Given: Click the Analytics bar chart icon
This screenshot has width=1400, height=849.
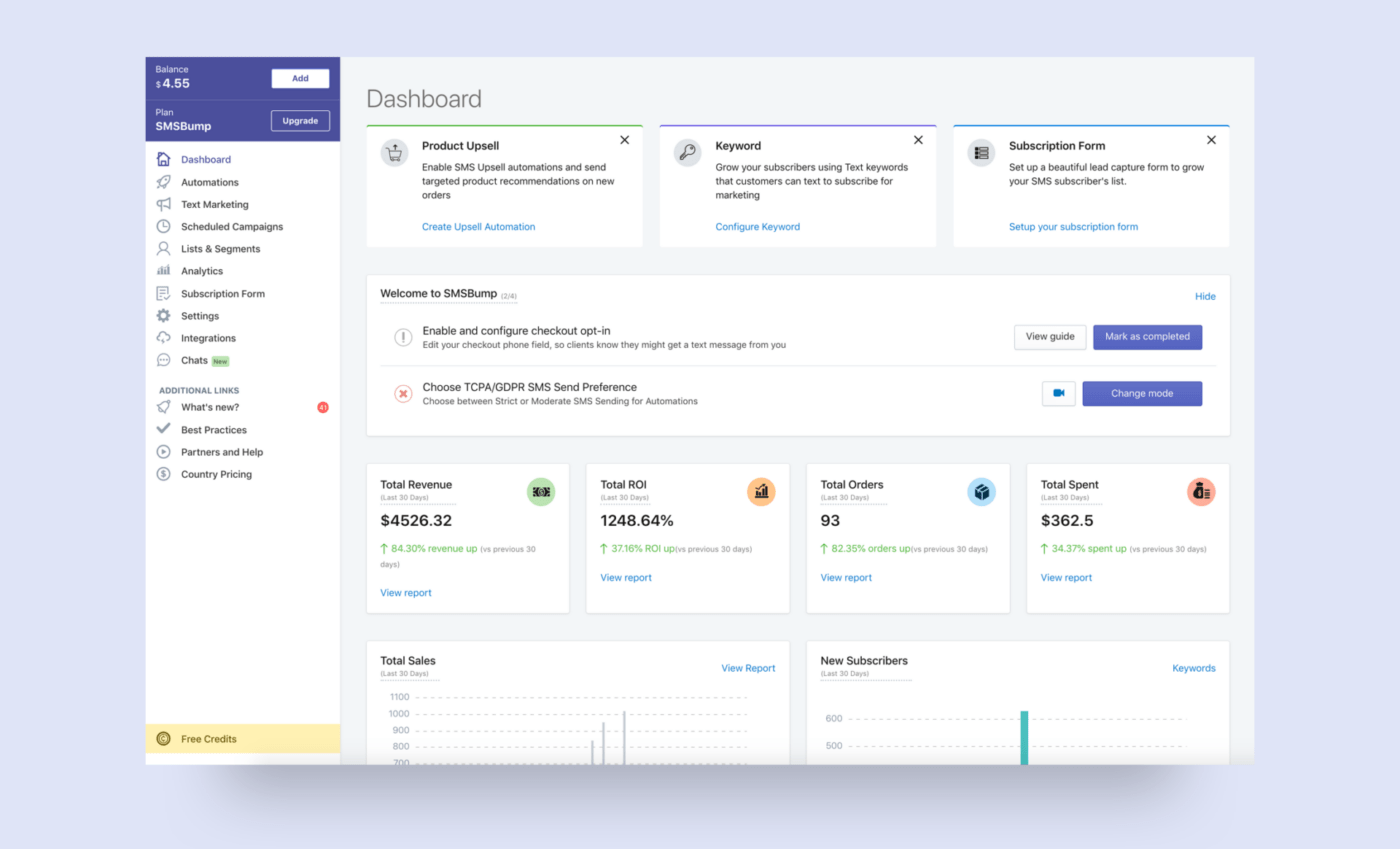Looking at the screenshot, I should (x=163, y=271).
